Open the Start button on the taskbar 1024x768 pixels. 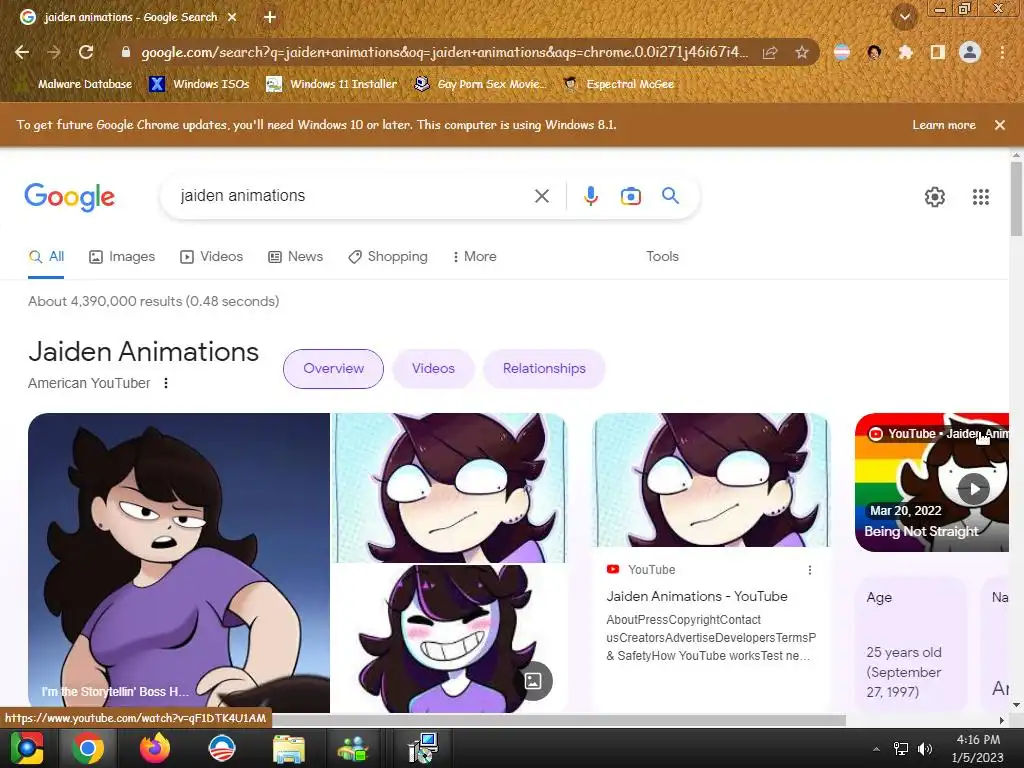(26, 748)
